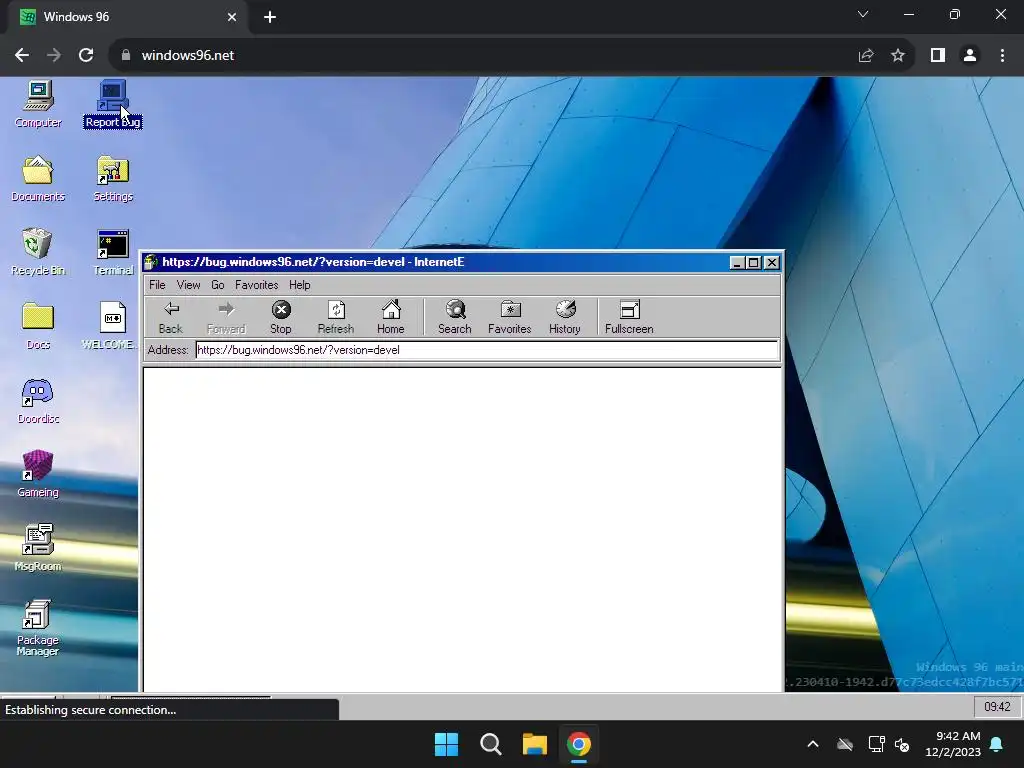
Task: Open File Explorer from taskbar
Action: point(535,744)
